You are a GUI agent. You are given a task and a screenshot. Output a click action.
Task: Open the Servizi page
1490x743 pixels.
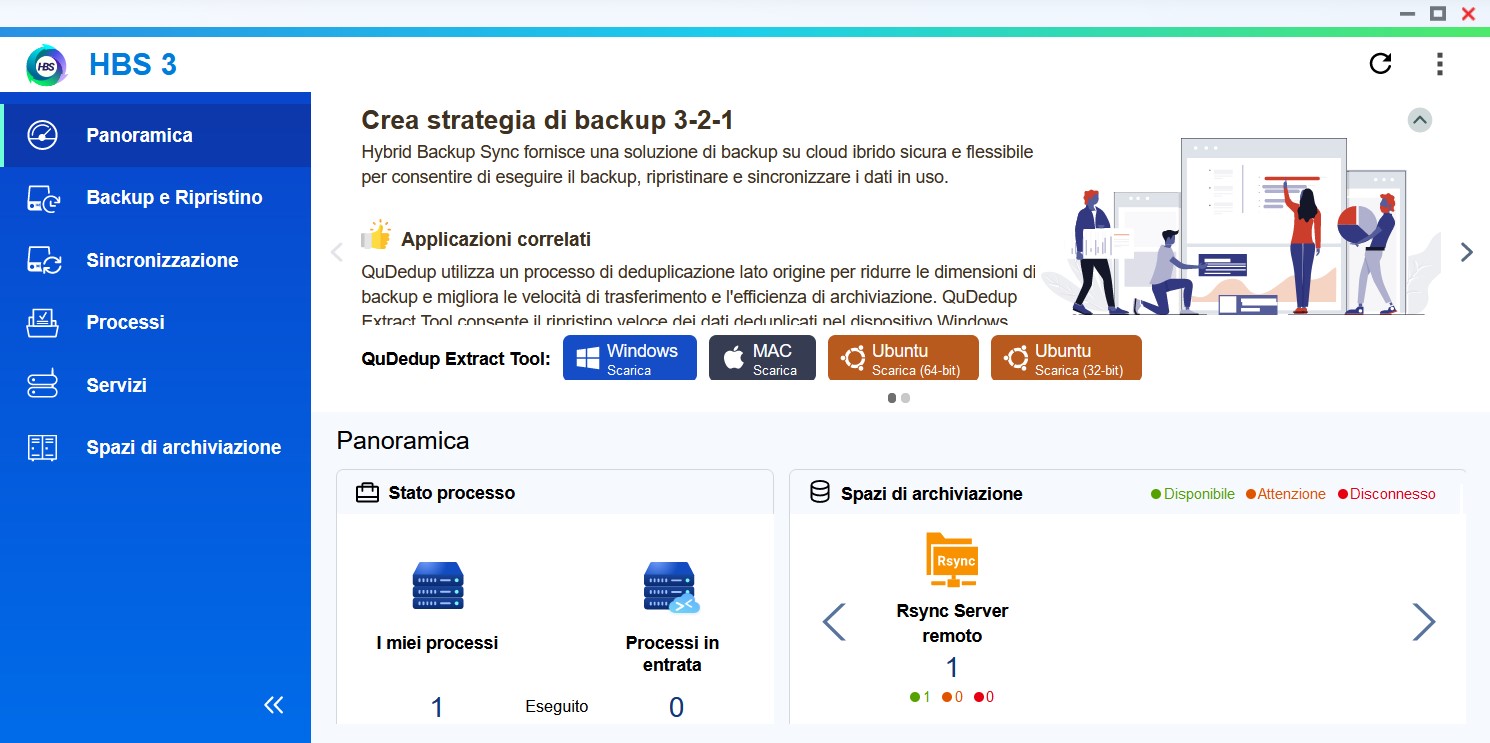pos(155,385)
